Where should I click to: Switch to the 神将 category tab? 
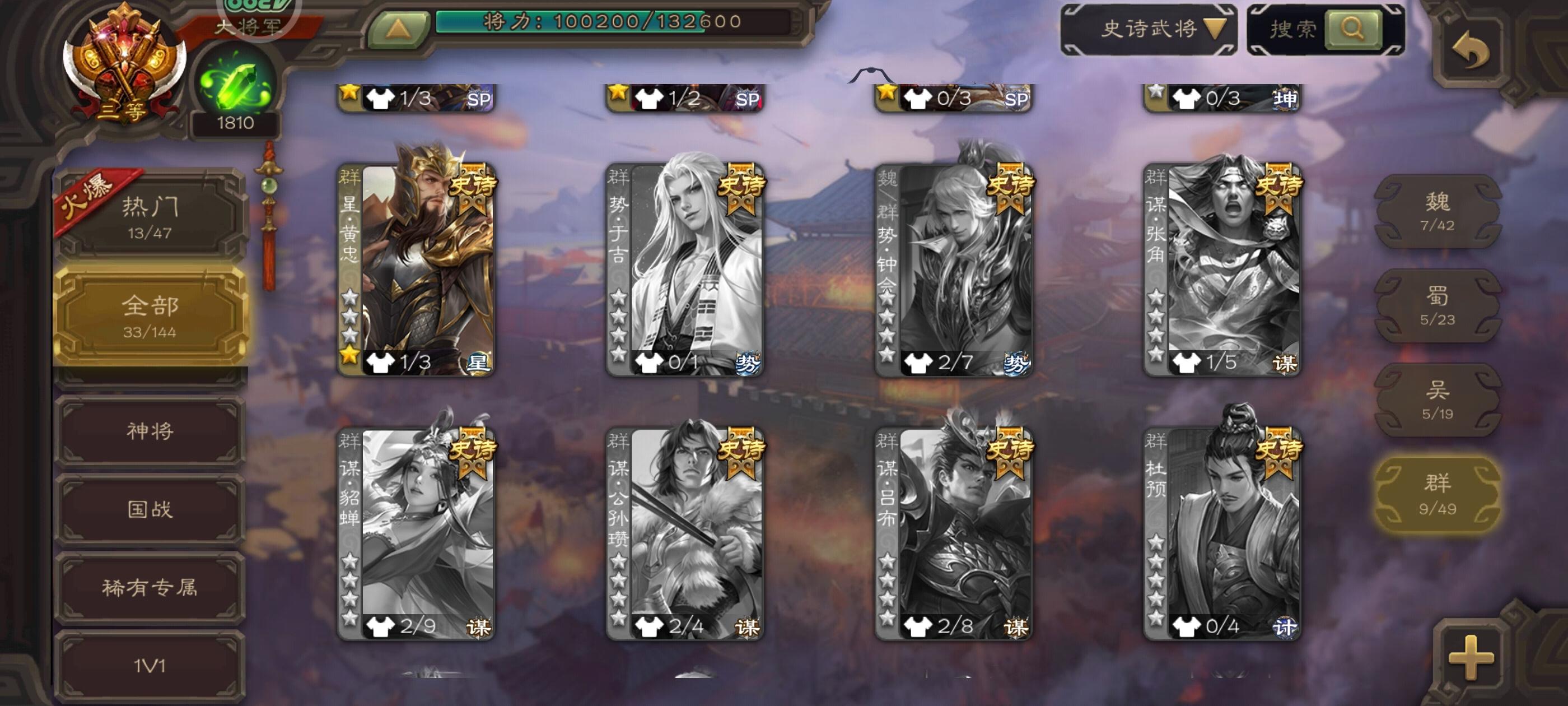tap(150, 431)
